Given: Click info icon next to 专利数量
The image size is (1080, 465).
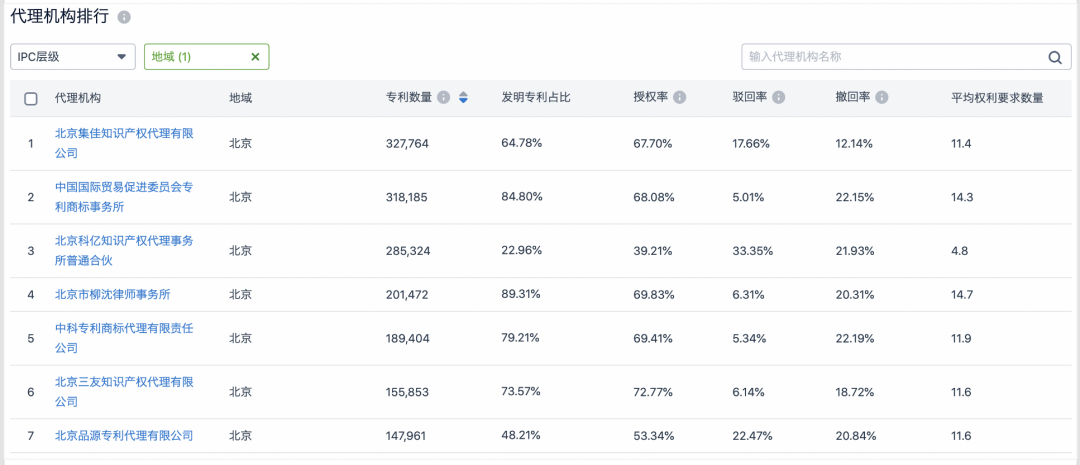Looking at the screenshot, I should [443, 98].
